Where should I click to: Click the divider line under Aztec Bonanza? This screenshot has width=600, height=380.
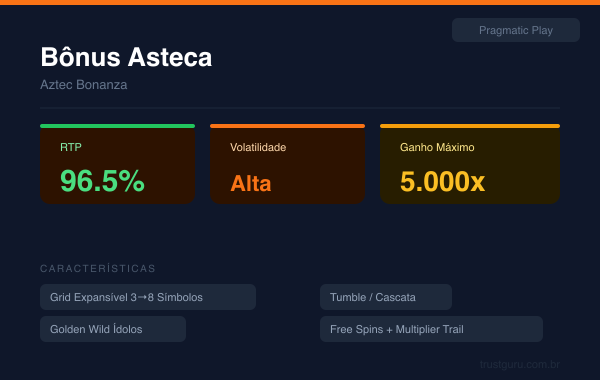pos(300,108)
